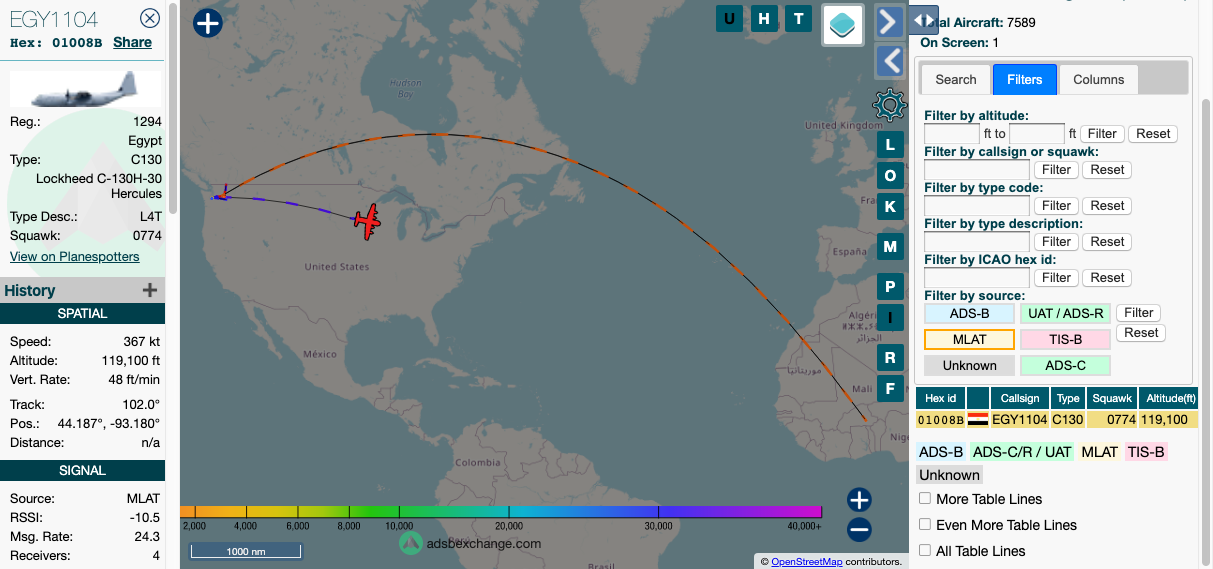Toggle the L map button

point(890,144)
